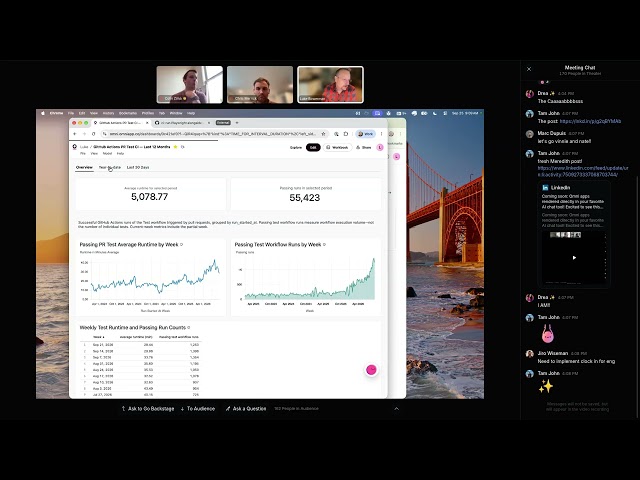640x480 pixels.
Task: Select the red-shirt presenter video thumbnail
Action: pos(331,84)
